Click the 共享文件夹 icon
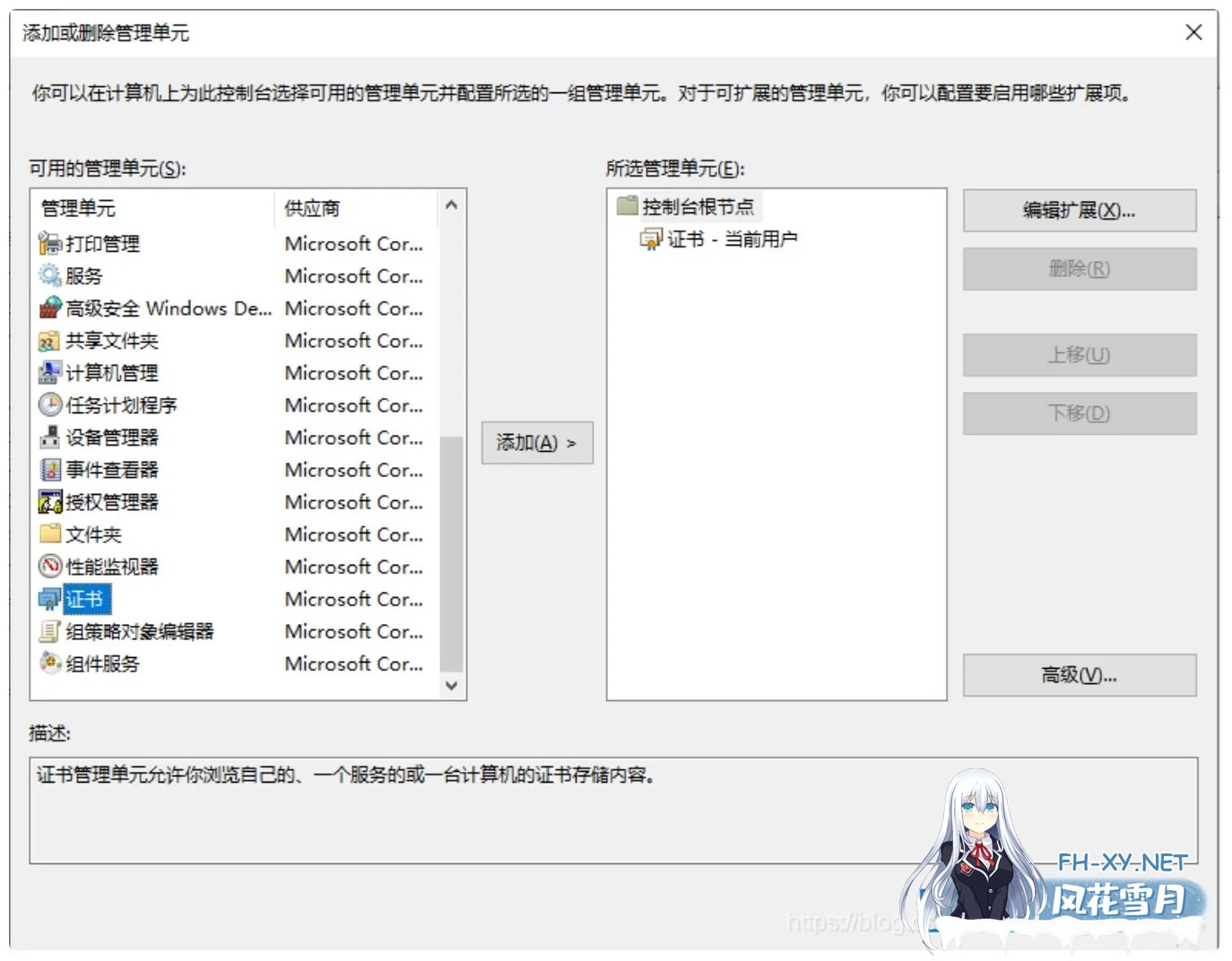 coord(50,341)
